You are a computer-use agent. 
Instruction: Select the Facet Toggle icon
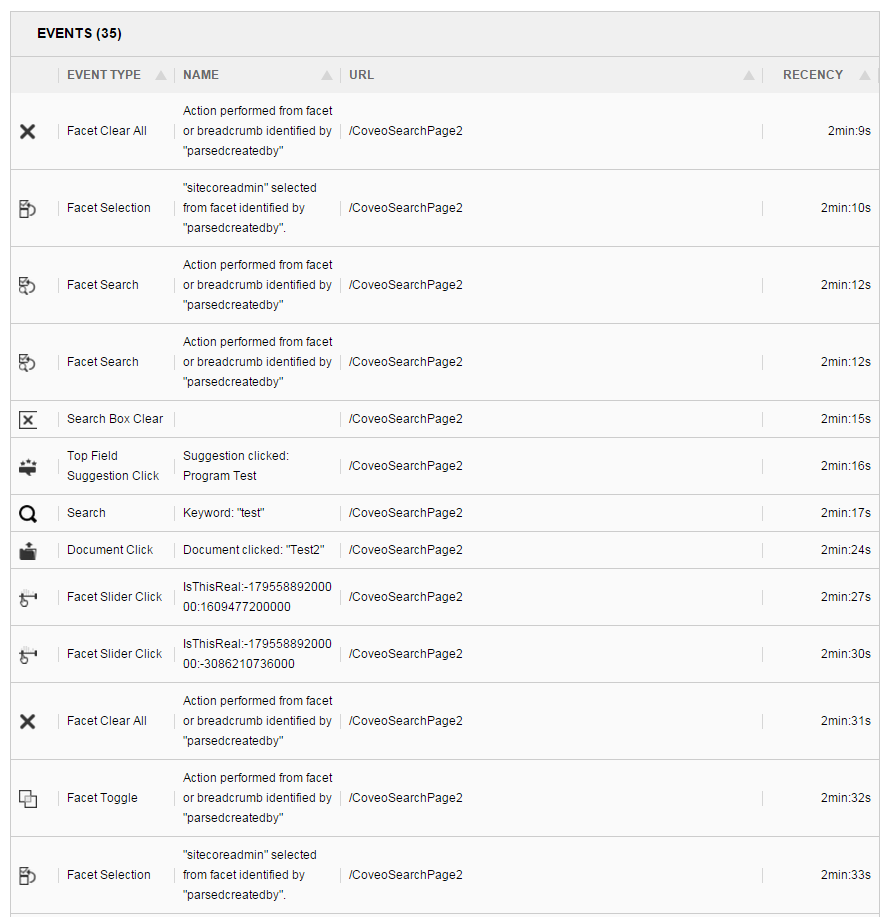(27, 798)
